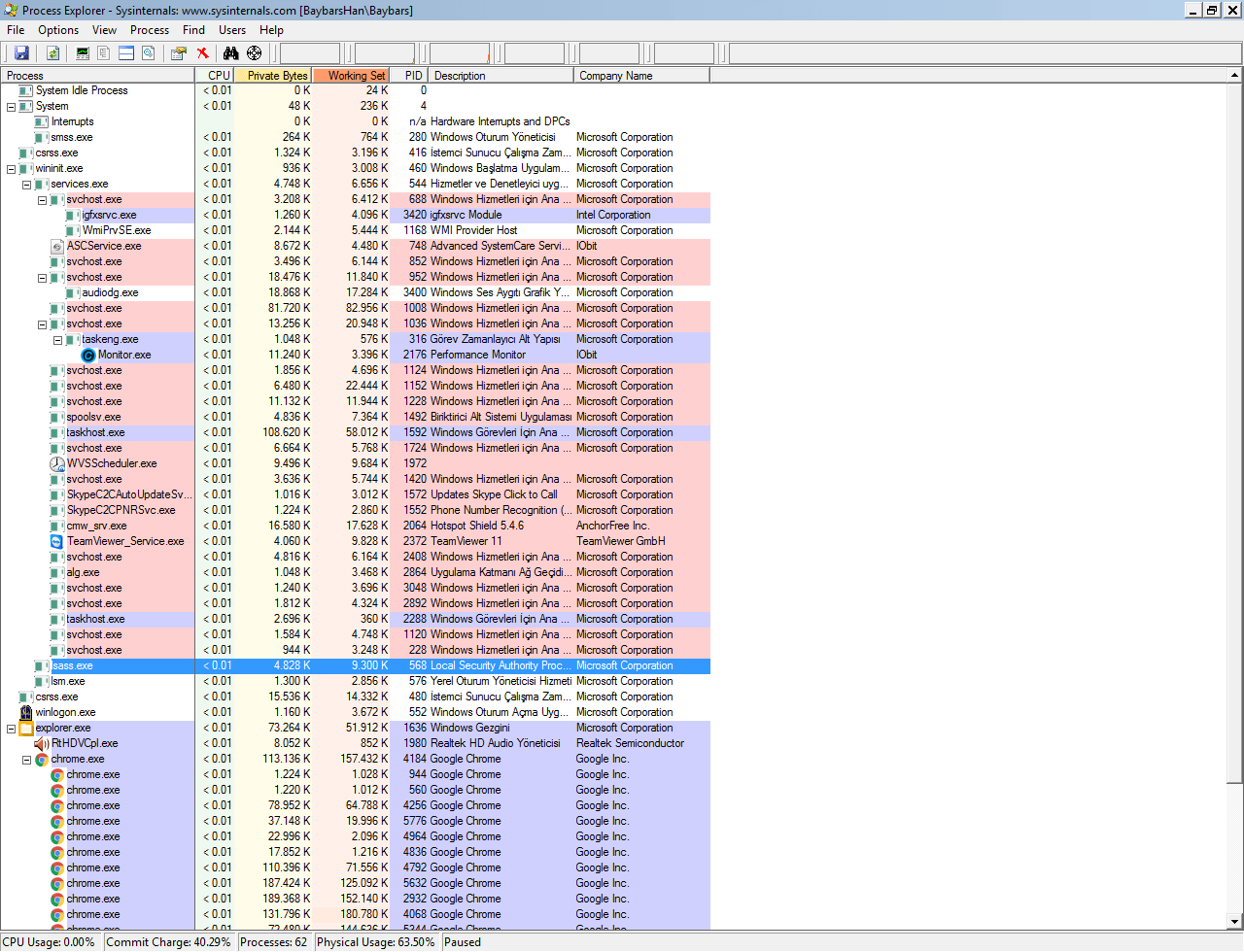Toggle Show Process Tree toolbar icon
1244x952 pixels.
click(104, 53)
